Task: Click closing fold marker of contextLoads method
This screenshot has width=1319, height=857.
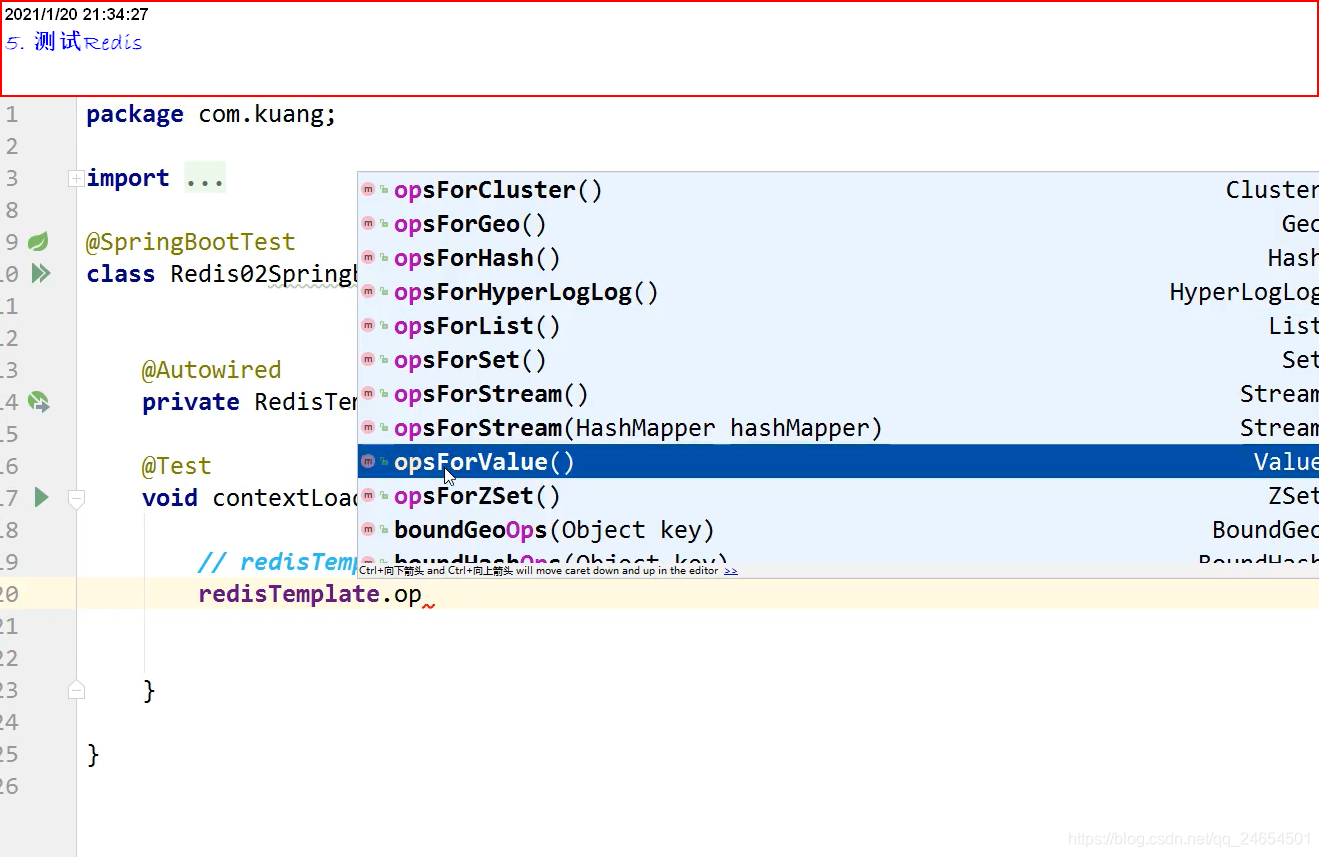Action: (x=76, y=689)
